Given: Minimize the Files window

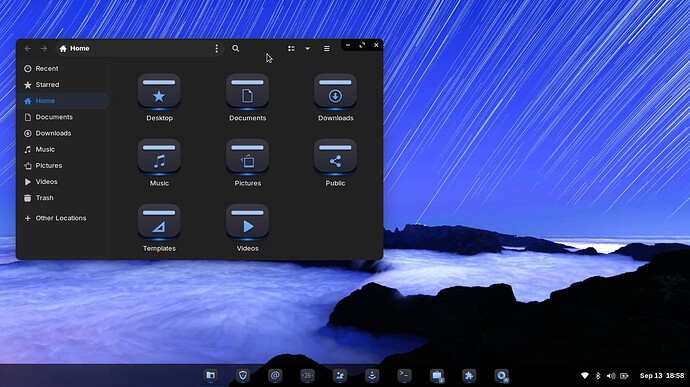Looking at the screenshot, I should (348, 45).
